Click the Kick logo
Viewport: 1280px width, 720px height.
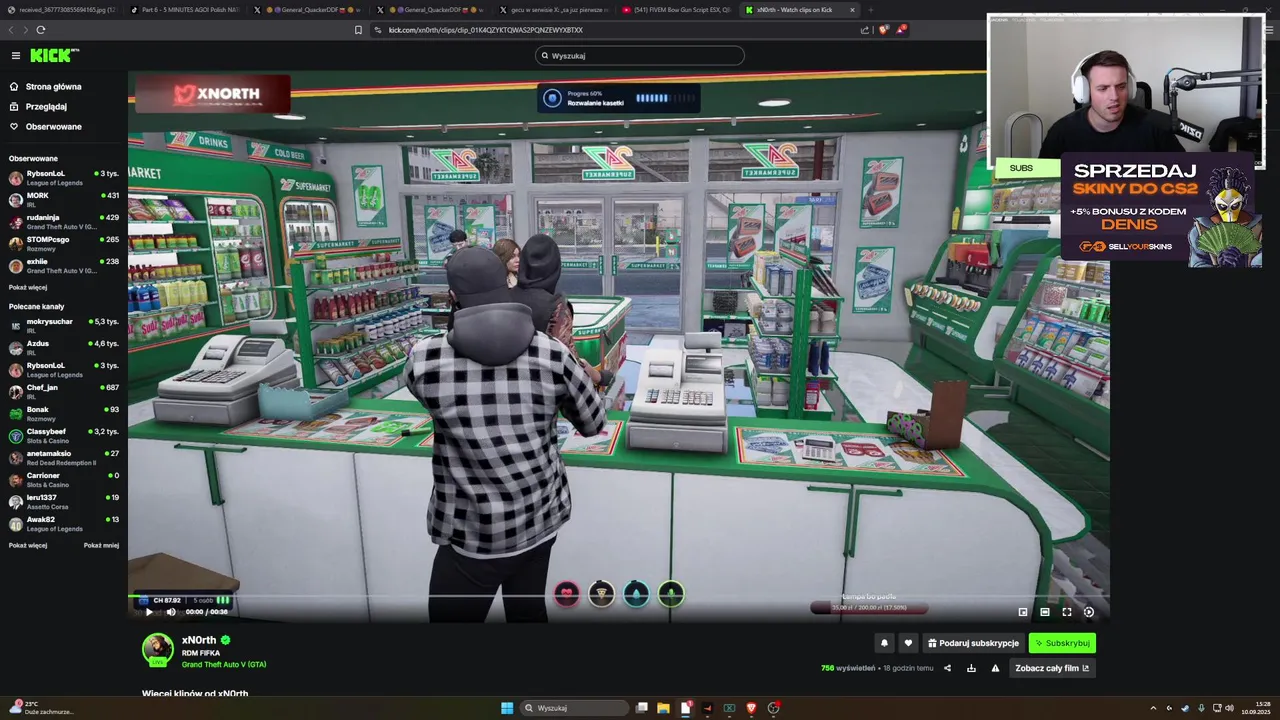coord(52,56)
